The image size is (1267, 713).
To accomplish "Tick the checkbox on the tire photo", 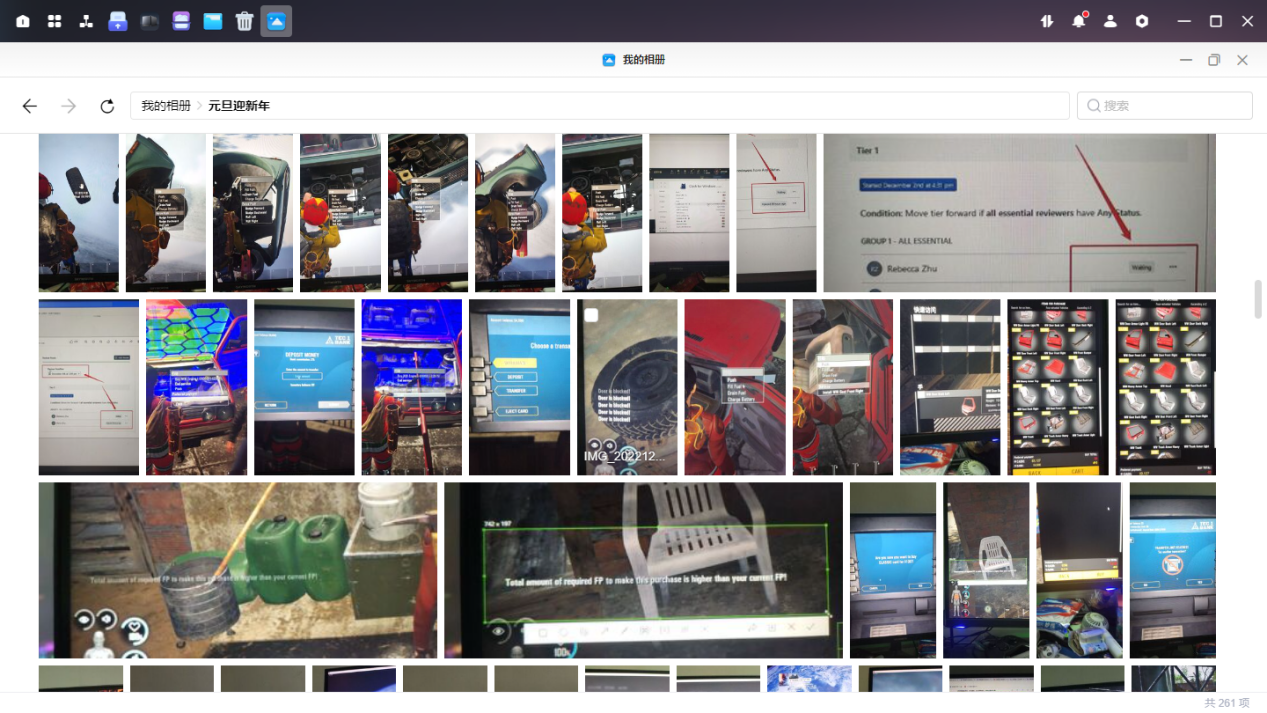I will 592,316.
